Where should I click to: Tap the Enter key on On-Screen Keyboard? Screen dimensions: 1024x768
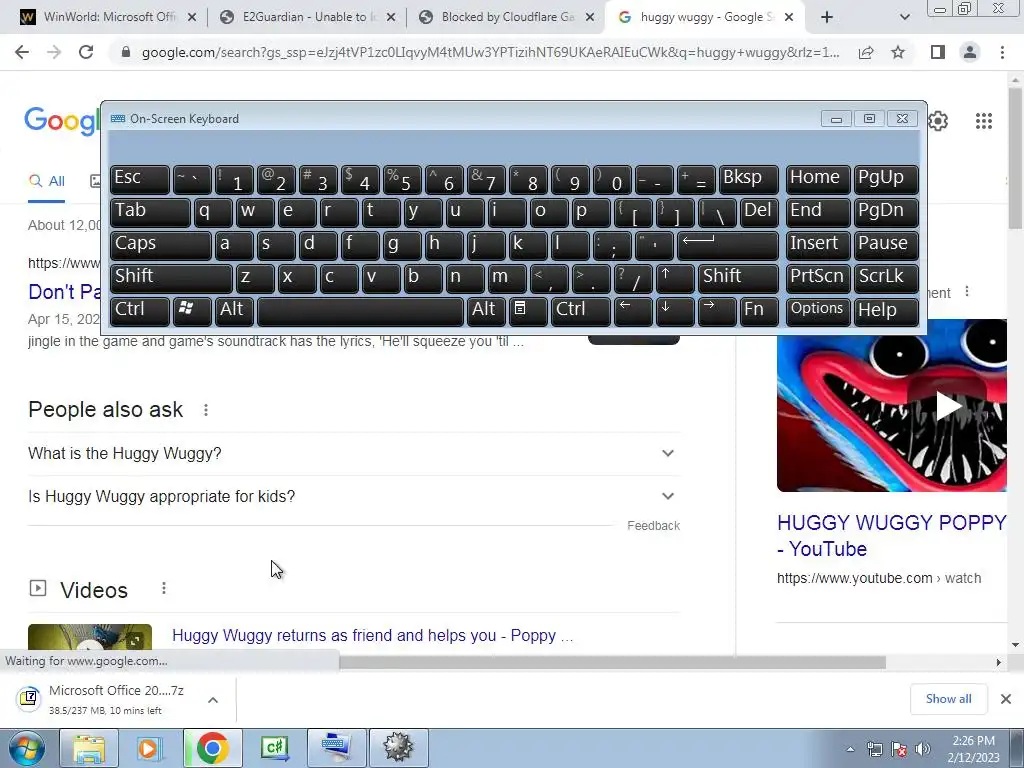pyautogui.click(x=728, y=245)
